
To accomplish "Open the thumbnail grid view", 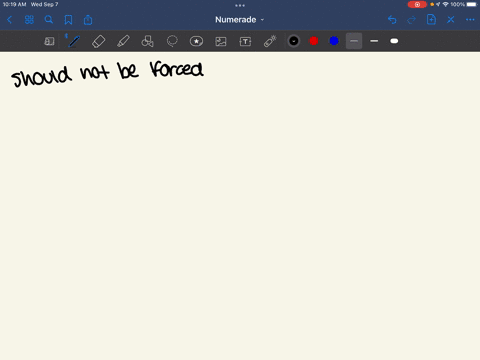I will coord(29,20).
